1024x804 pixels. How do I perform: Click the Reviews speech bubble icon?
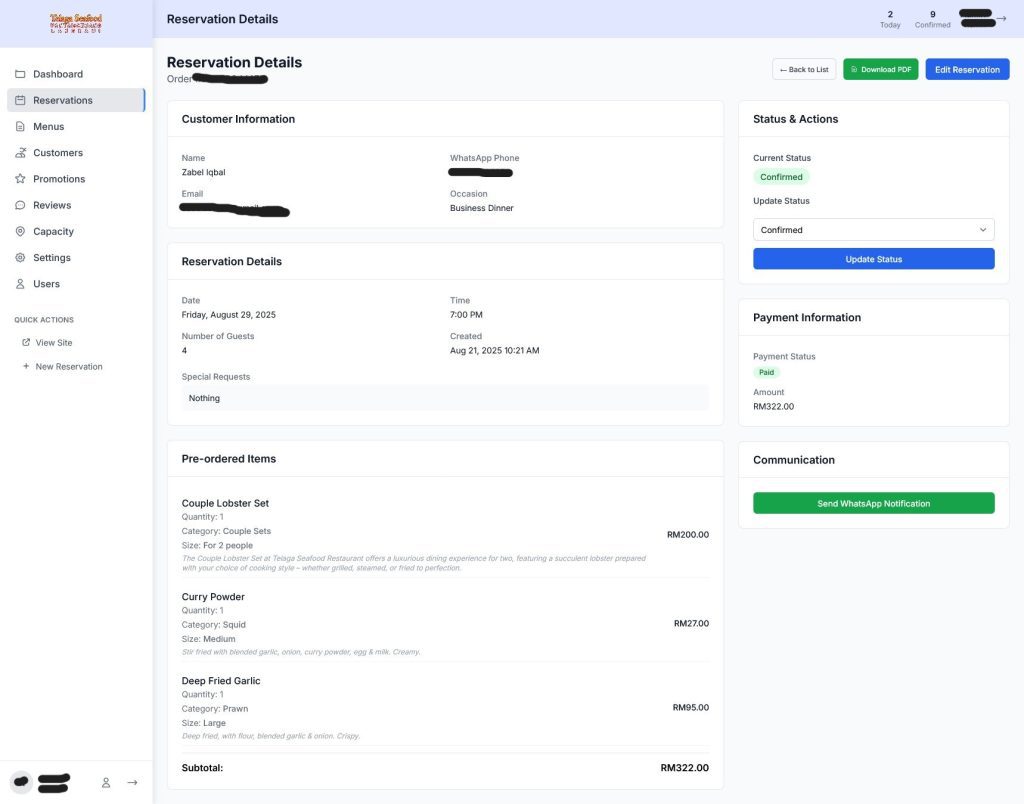[x=20, y=205]
